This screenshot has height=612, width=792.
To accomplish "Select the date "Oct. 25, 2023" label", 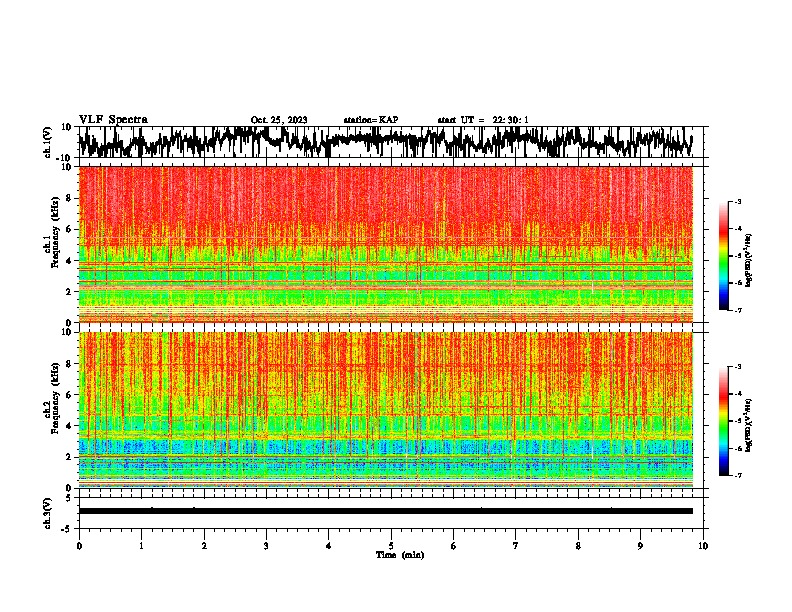I will coord(279,120).
